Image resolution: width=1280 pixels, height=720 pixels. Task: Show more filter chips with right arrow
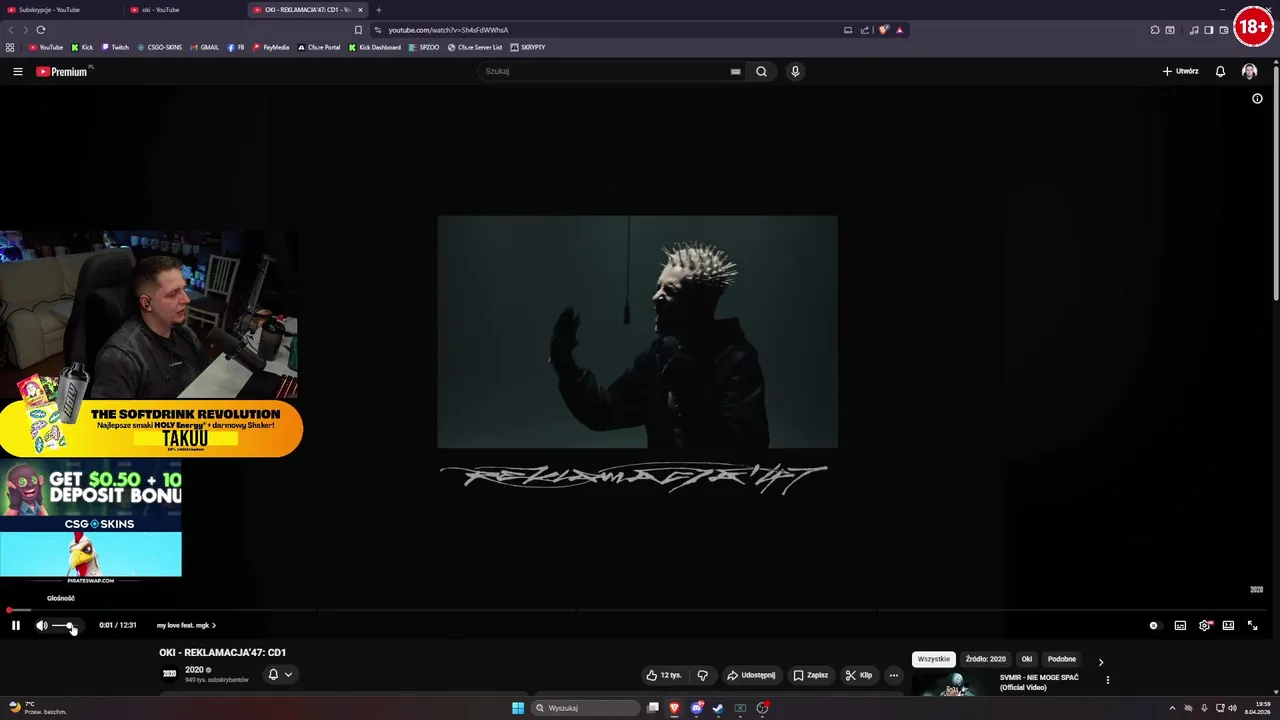[x=1101, y=662]
